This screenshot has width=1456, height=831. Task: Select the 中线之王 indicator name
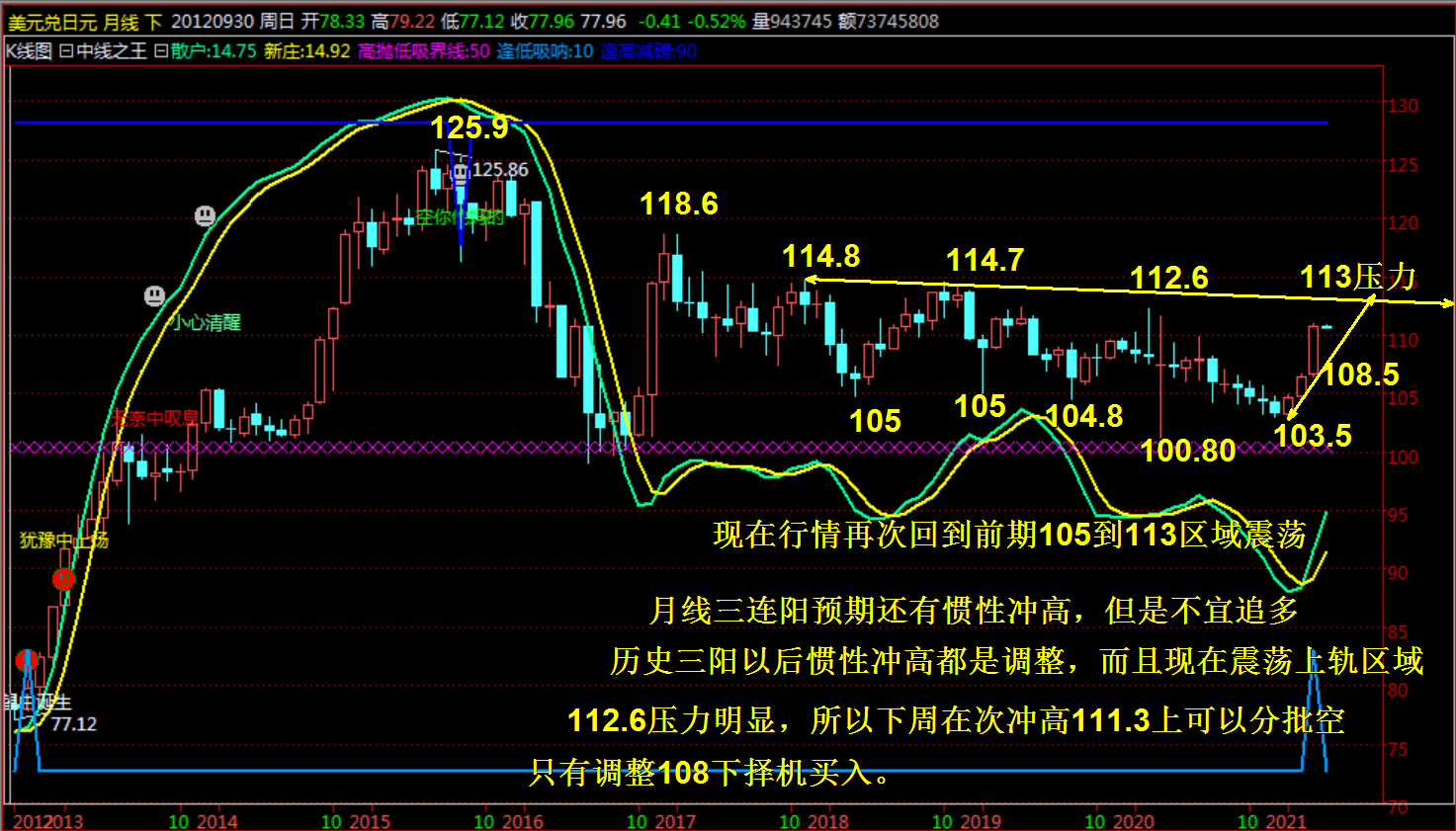[x=111, y=51]
